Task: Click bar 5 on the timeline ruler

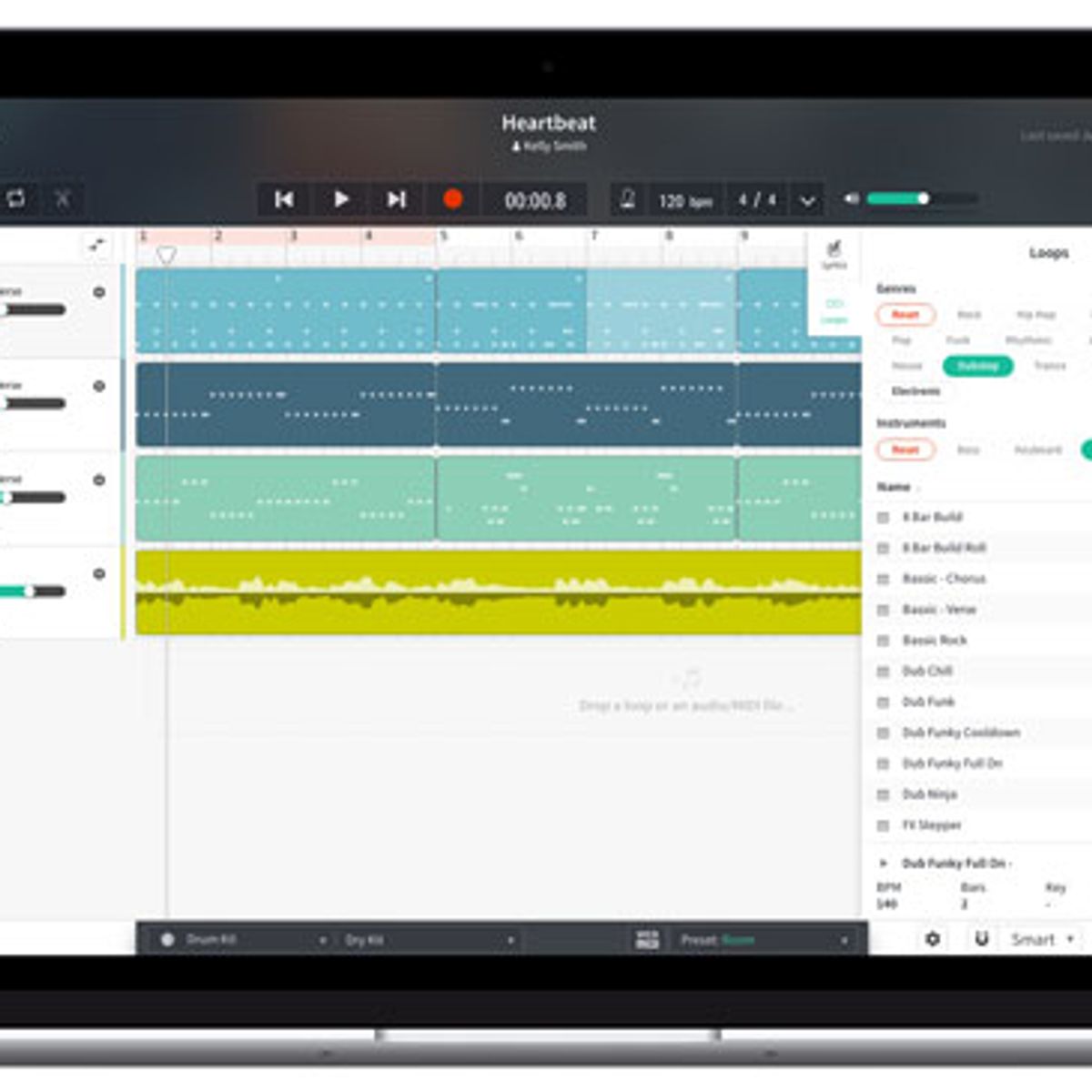Action: [x=444, y=236]
